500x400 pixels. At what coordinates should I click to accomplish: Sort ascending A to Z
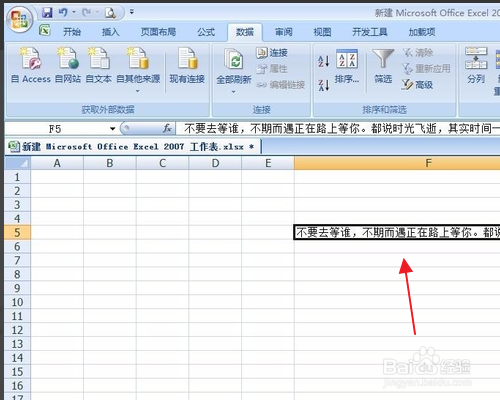click(324, 61)
